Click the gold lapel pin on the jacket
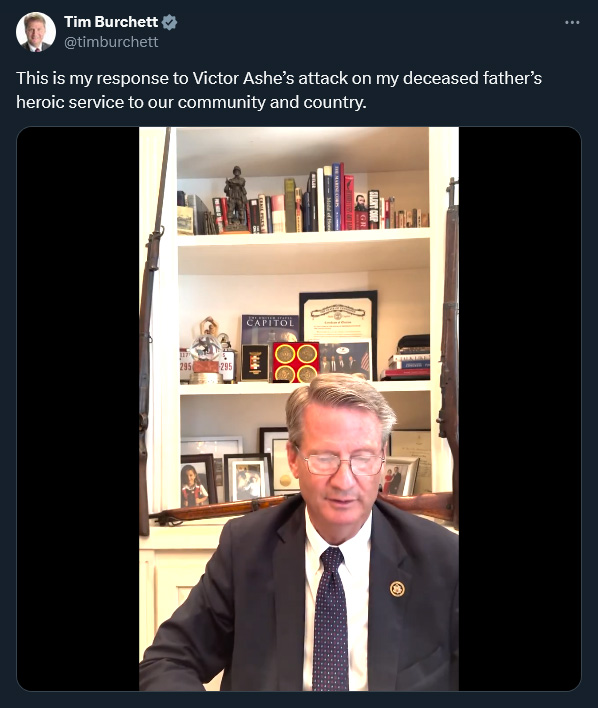The width and height of the screenshot is (598, 708). 397,588
